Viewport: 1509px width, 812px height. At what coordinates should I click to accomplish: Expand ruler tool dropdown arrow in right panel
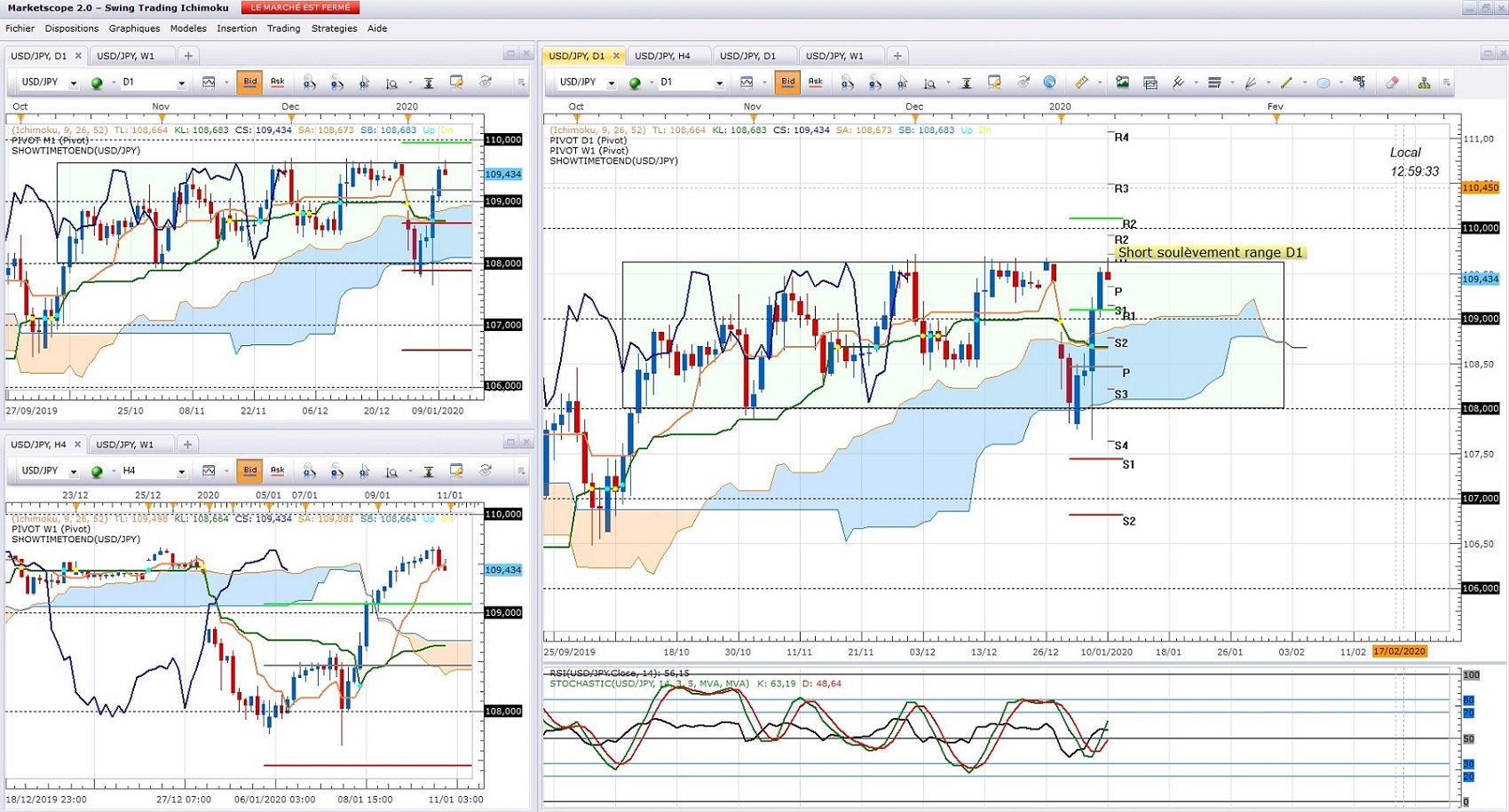tap(1100, 83)
